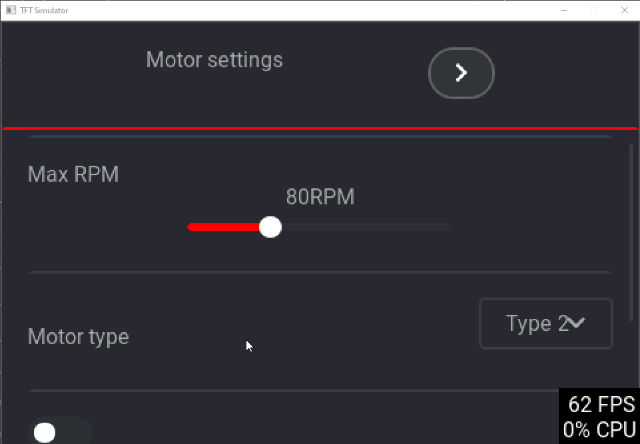Click the vertical scrollbar on the right

(x=631, y=231)
